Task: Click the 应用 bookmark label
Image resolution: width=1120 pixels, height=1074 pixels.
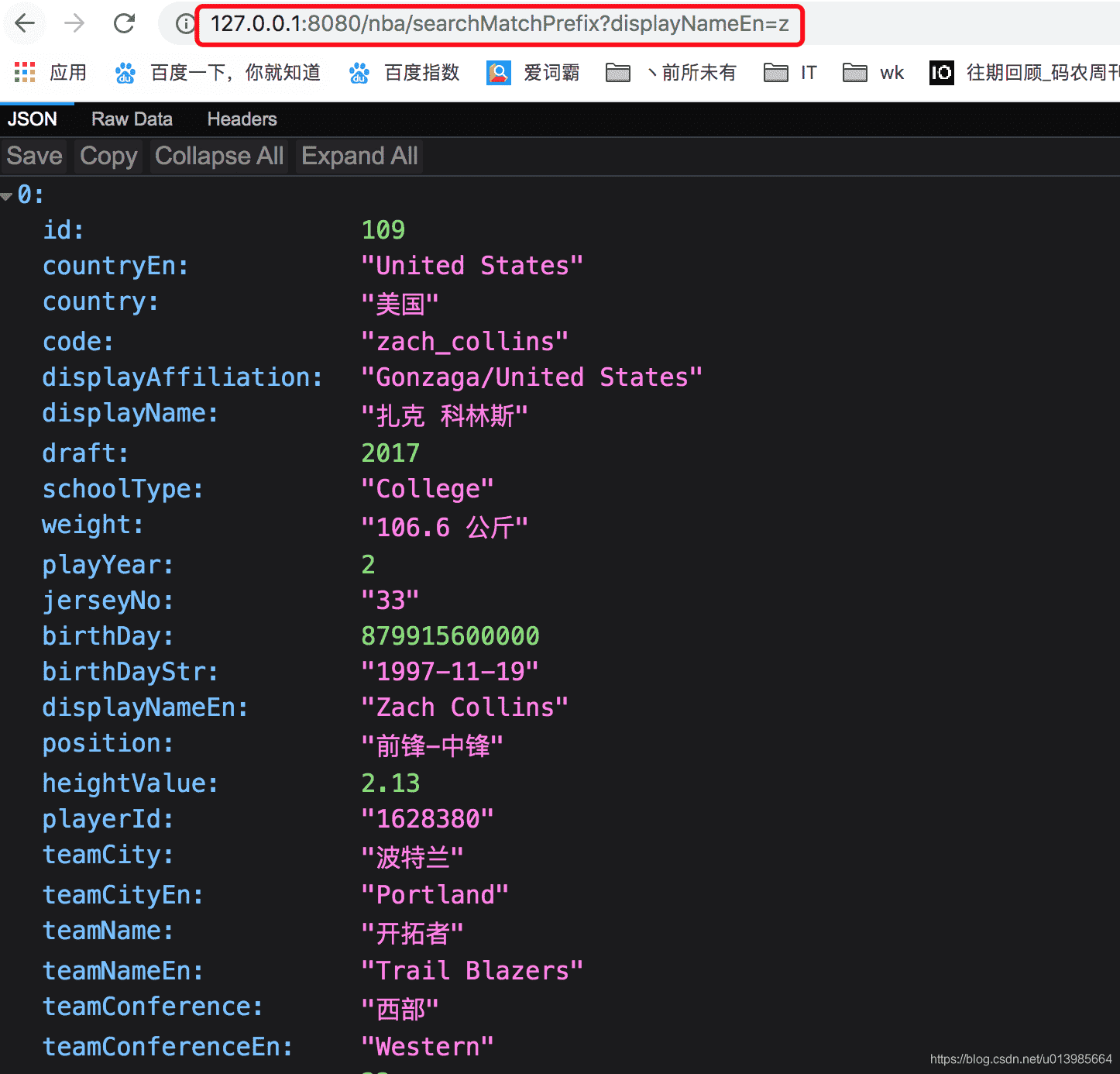Action: pos(68,73)
